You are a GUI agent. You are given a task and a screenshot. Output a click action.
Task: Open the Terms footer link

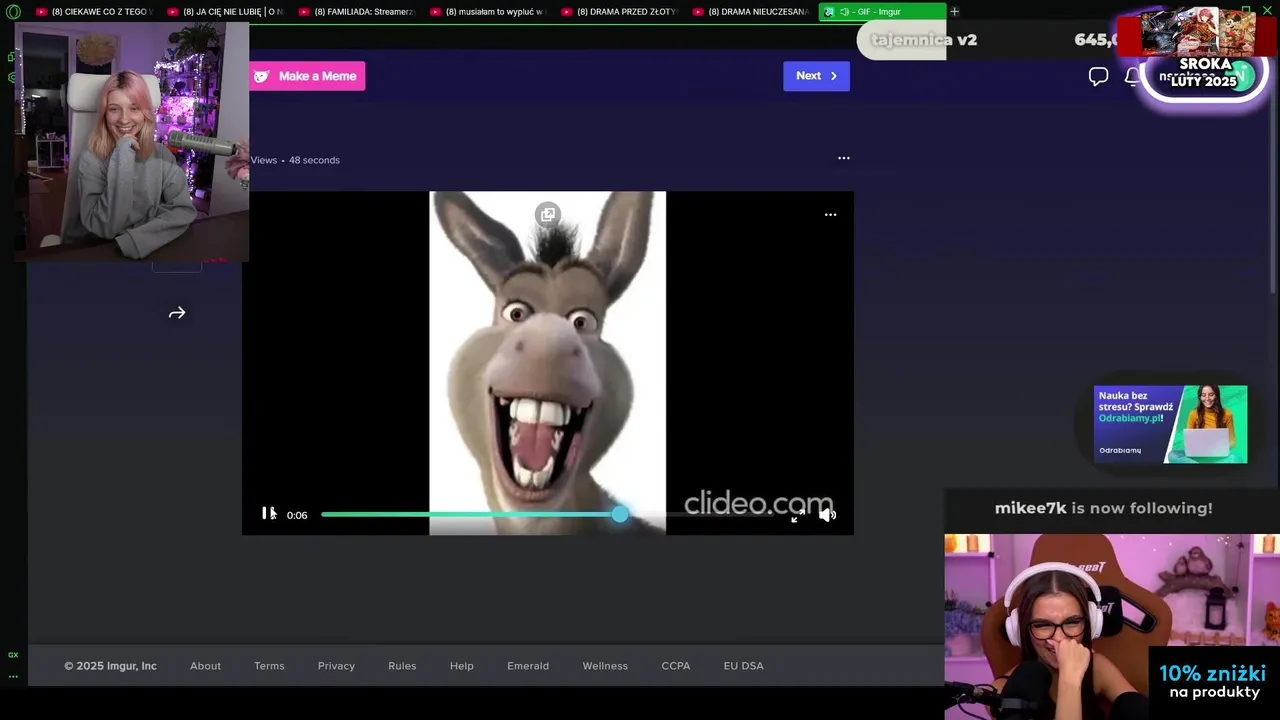click(x=269, y=666)
